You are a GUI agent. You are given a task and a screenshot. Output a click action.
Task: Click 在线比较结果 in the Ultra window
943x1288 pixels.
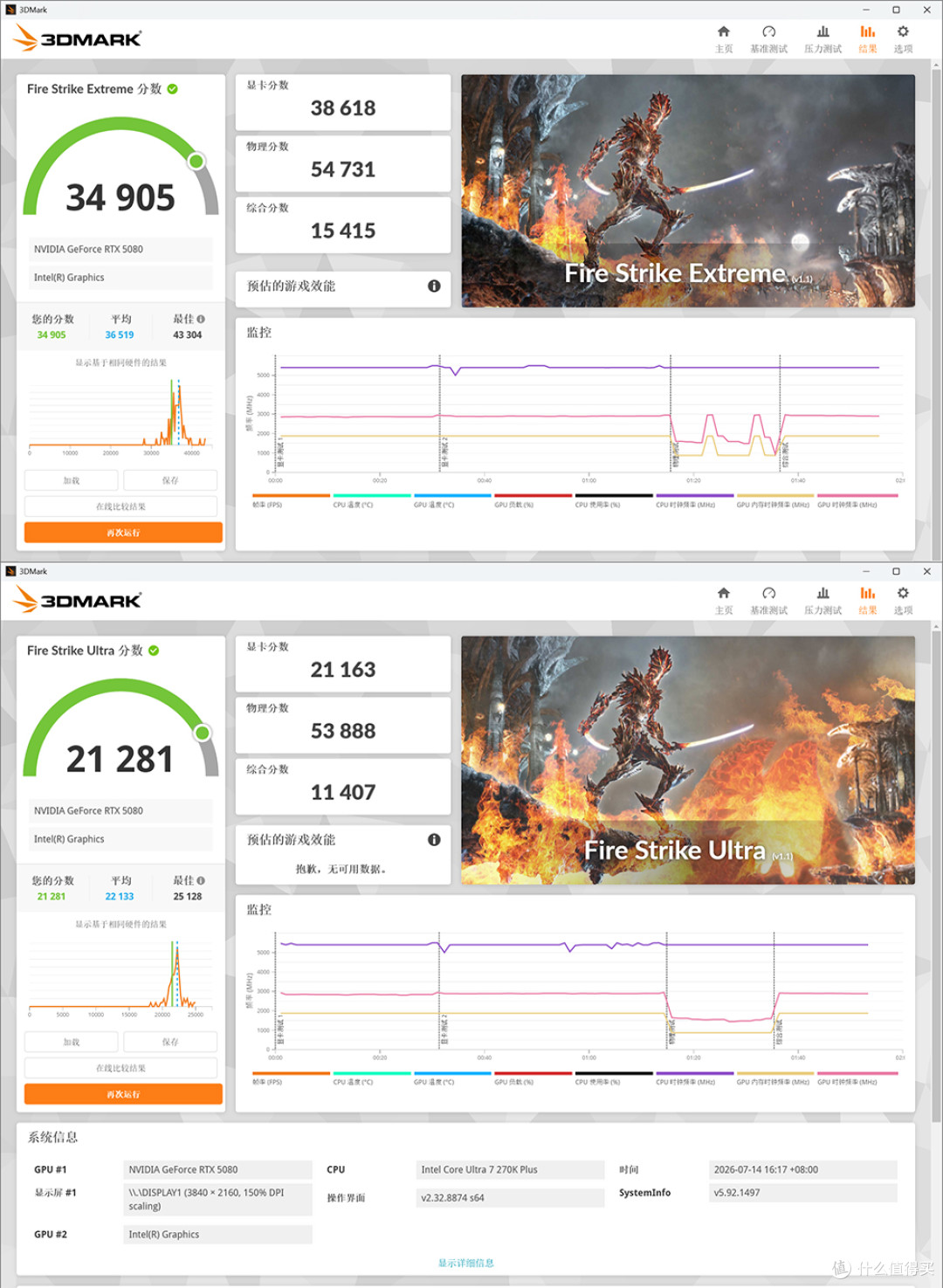tap(120, 1068)
